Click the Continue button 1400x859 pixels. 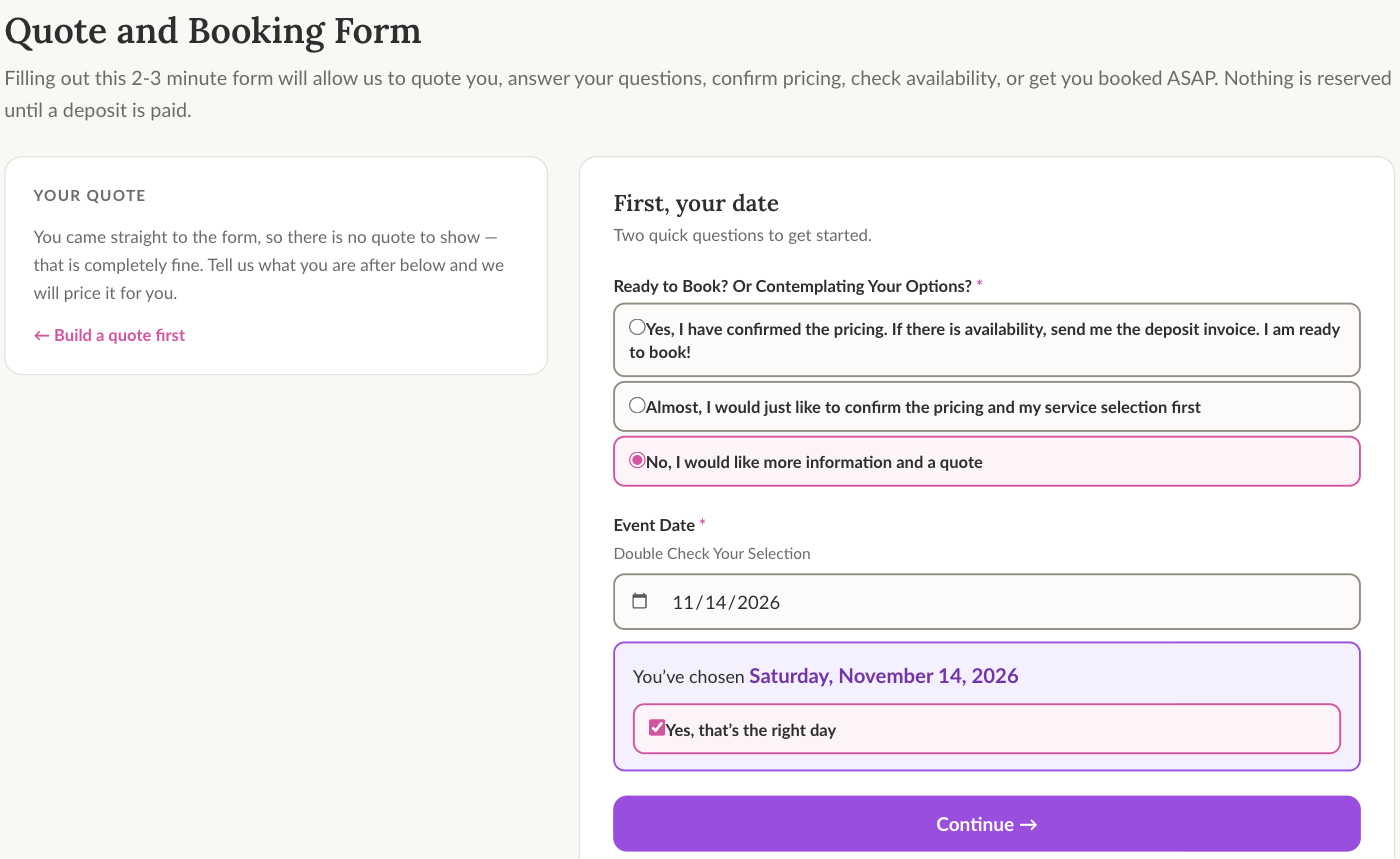[987, 824]
